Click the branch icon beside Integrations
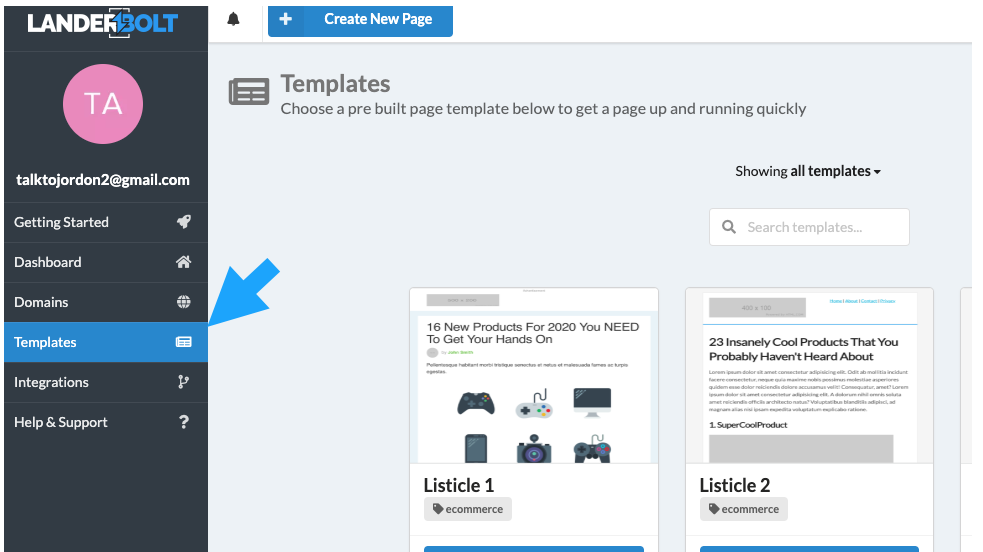This screenshot has width=983, height=552. (x=184, y=382)
